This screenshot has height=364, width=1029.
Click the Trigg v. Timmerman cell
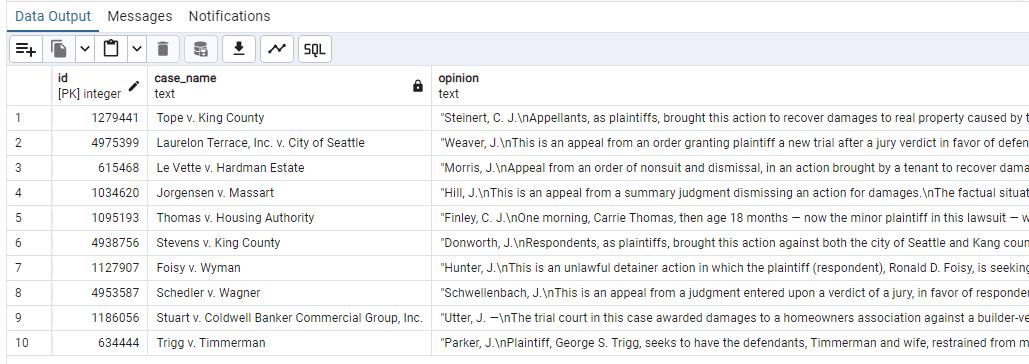click(x=289, y=342)
